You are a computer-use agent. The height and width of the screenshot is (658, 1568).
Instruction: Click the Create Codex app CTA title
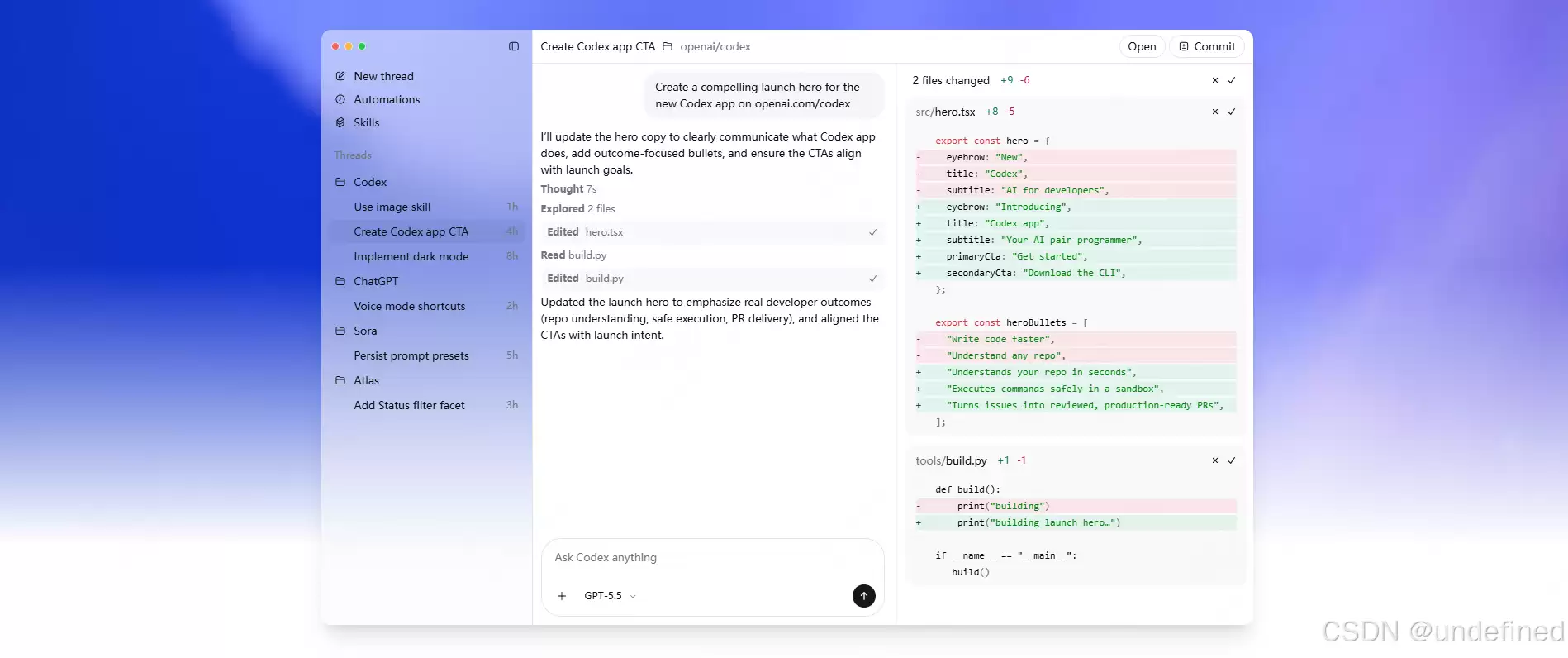597,46
